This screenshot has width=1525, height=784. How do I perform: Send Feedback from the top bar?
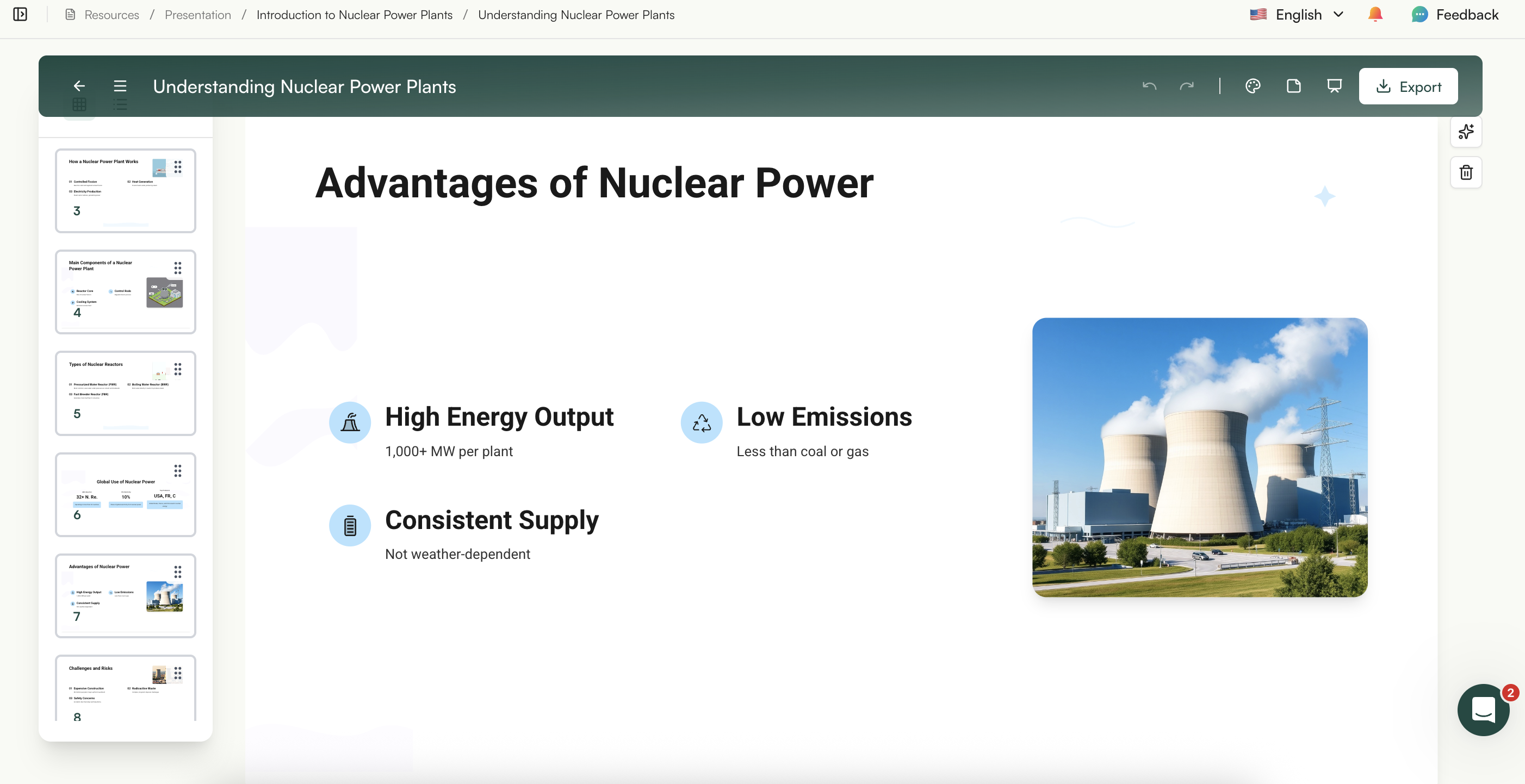point(1456,14)
